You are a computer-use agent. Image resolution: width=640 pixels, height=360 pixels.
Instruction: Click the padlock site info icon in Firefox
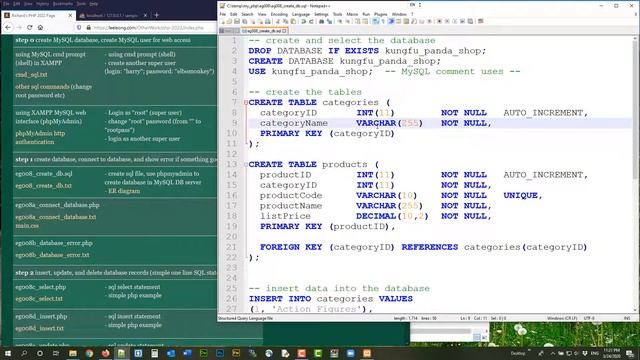(x=88, y=28)
